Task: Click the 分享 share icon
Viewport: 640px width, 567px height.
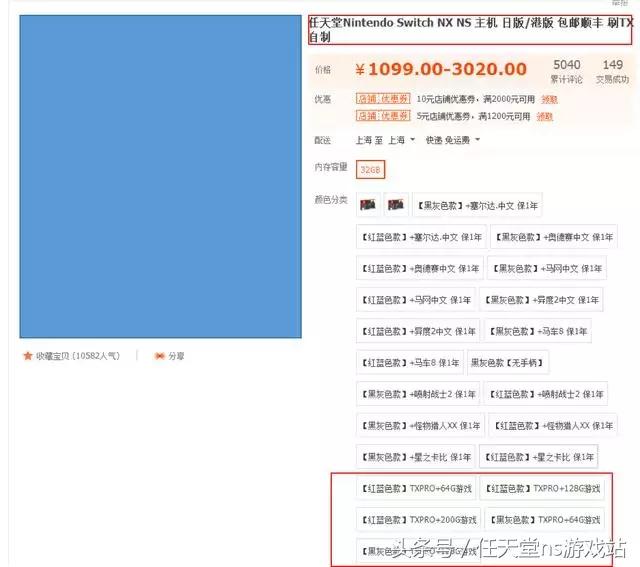Action: click(x=160, y=356)
